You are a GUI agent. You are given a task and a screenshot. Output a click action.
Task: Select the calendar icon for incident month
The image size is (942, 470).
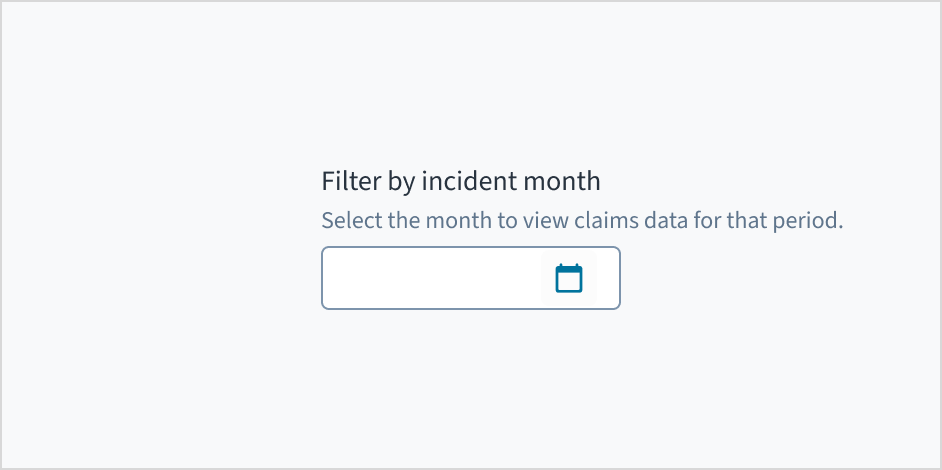point(569,278)
